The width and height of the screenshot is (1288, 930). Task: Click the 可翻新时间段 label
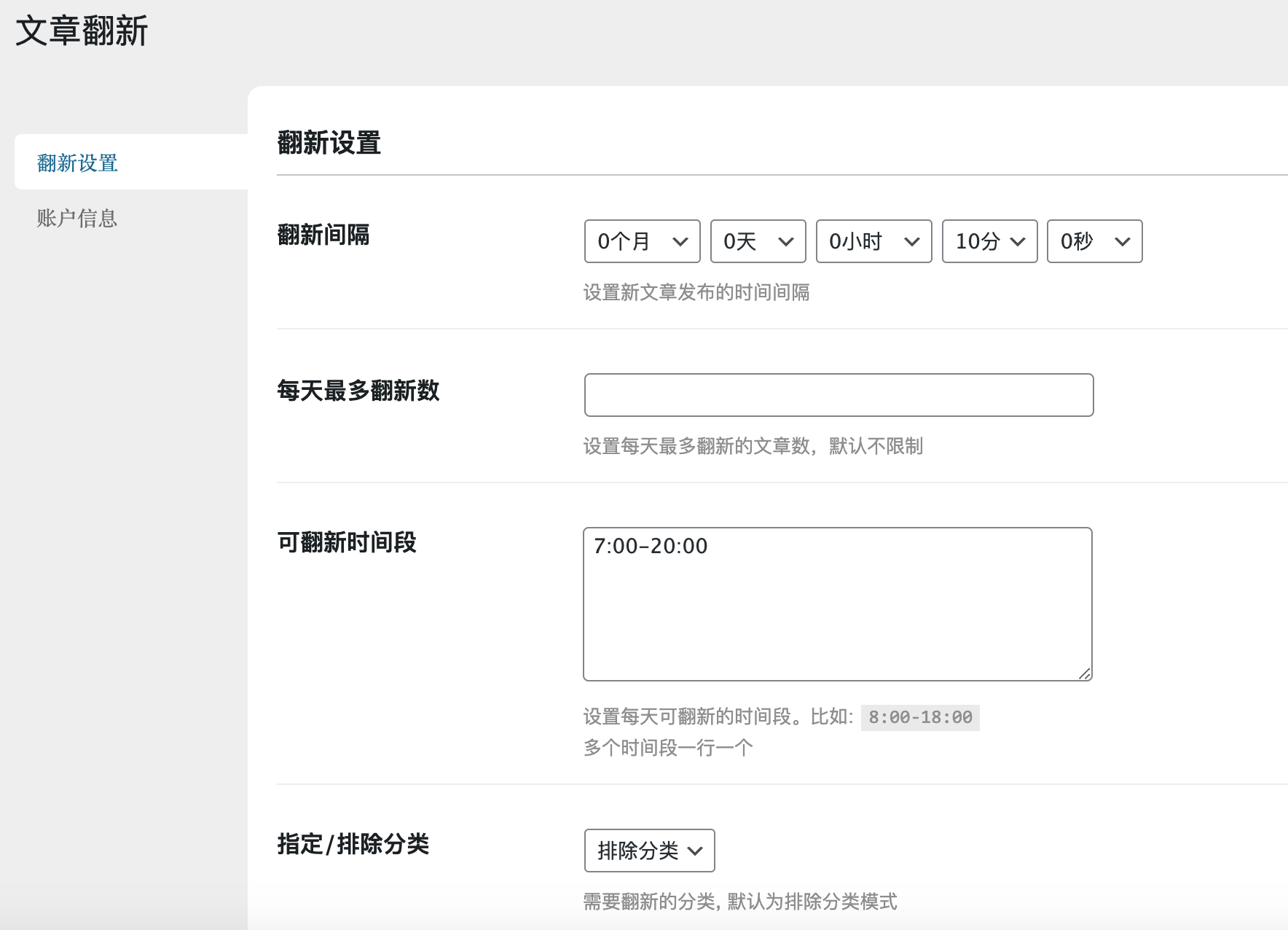pyautogui.click(x=345, y=544)
